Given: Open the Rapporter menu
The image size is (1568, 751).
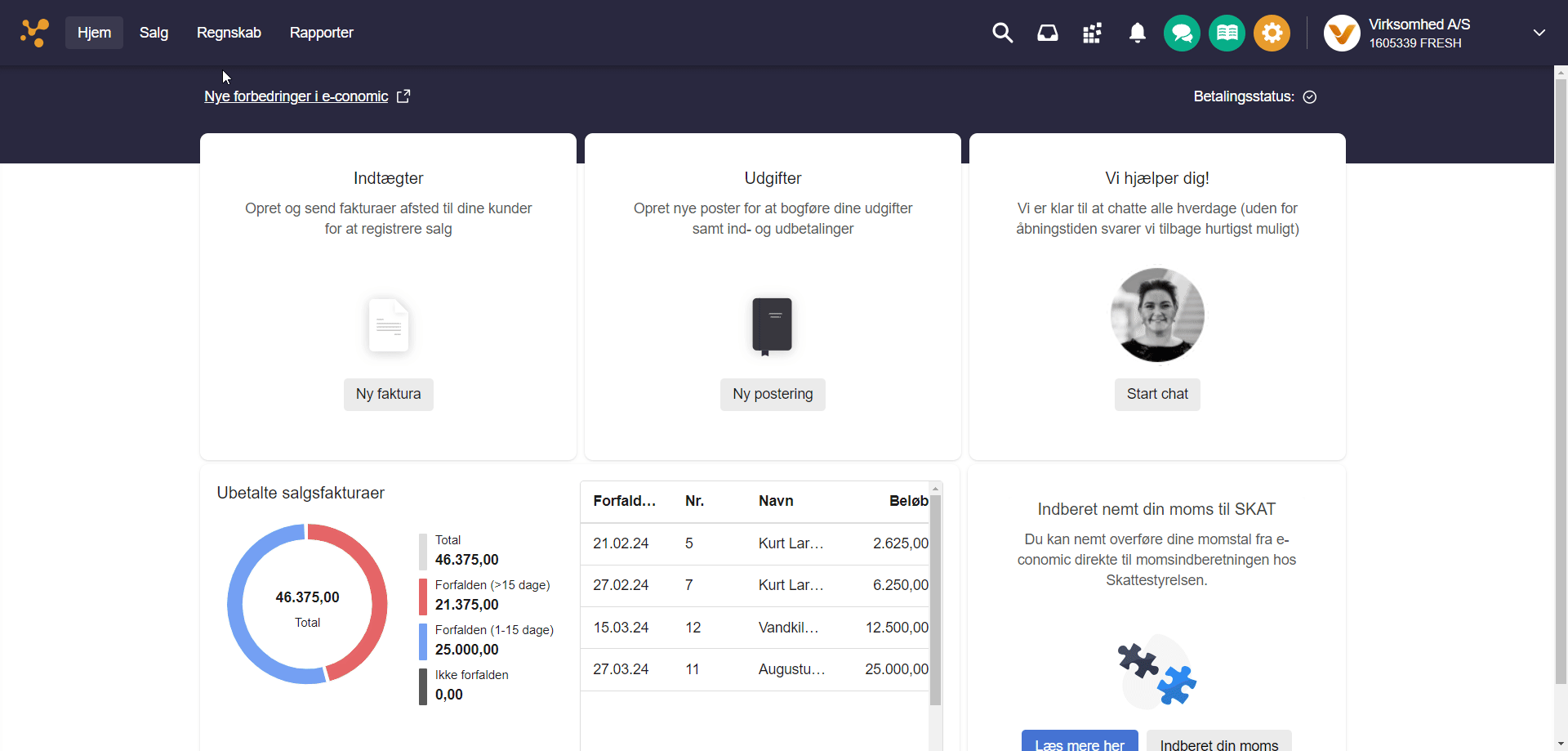Looking at the screenshot, I should (321, 33).
